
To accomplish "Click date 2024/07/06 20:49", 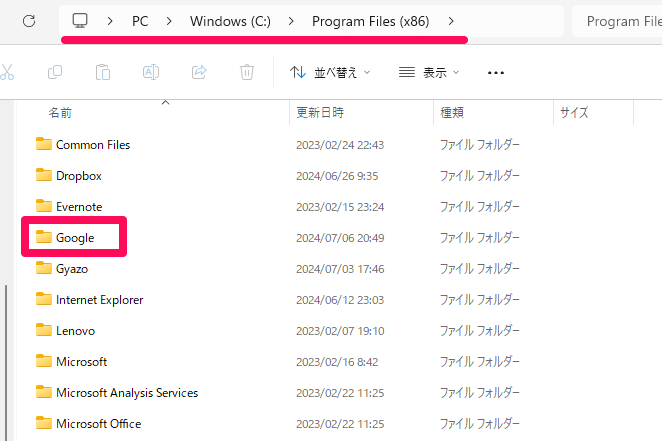I will coord(340,238).
